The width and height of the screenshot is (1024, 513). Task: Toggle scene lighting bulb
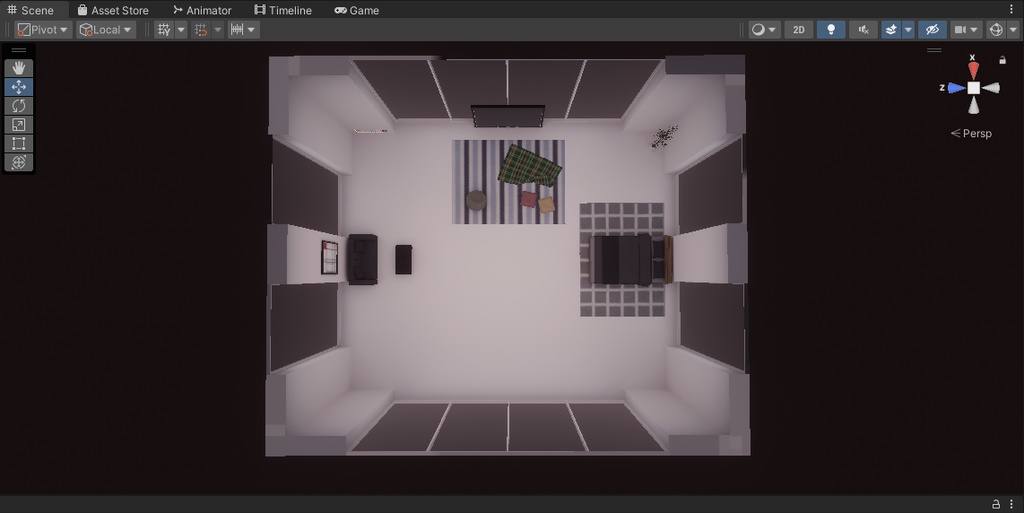(831, 29)
